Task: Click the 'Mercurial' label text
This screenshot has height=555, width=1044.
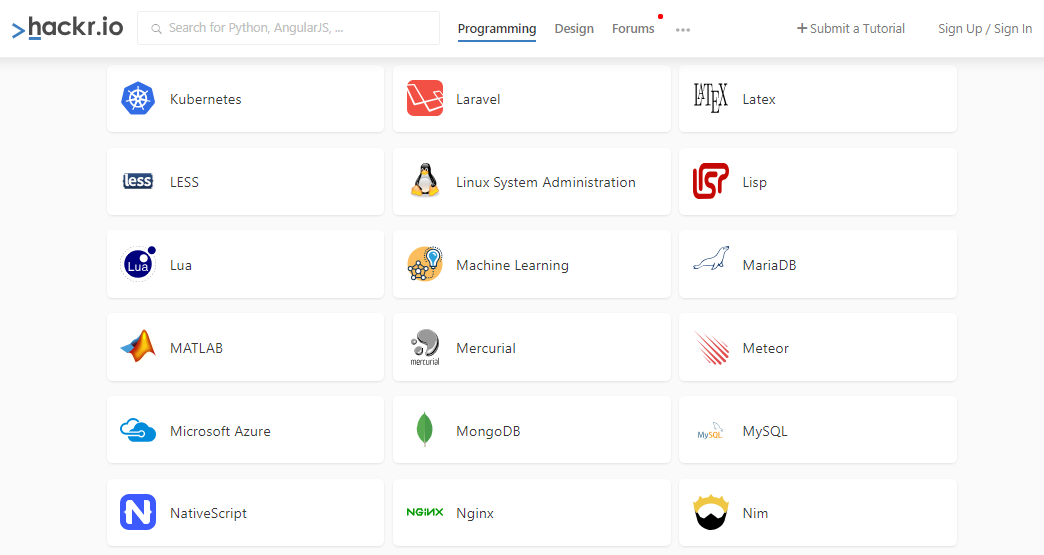Action: tap(485, 348)
